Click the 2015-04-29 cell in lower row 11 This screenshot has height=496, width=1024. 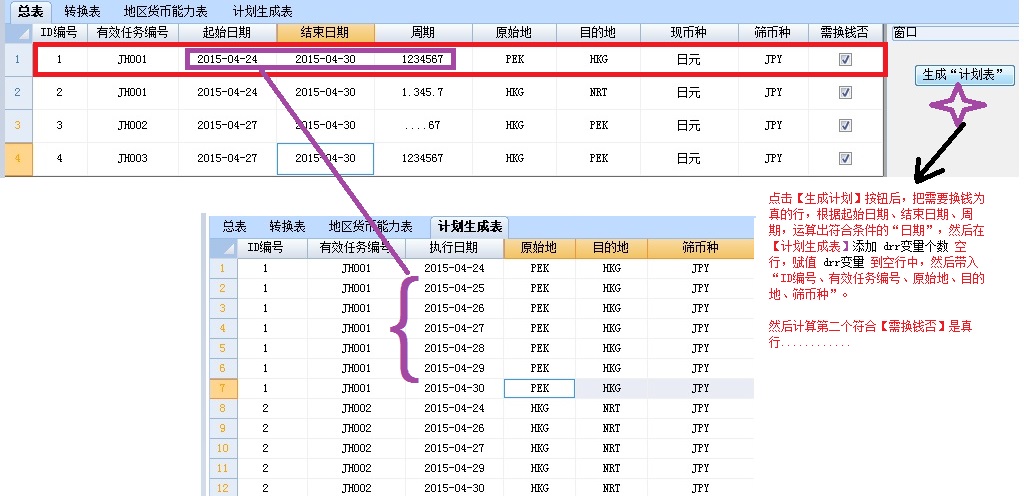pyautogui.click(x=455, y=469)
